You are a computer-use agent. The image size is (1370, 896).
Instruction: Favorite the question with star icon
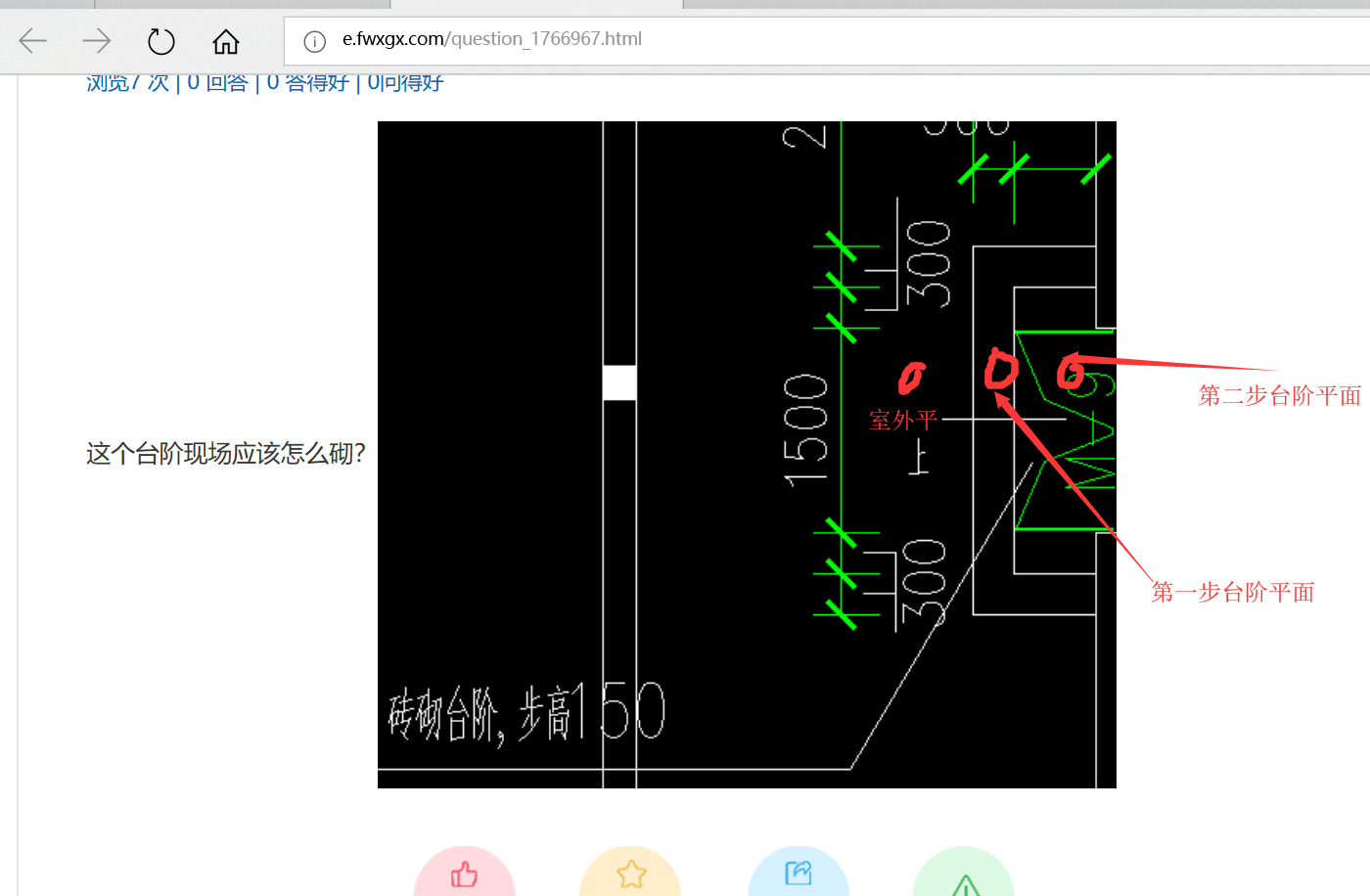click(x=631, y=873)
